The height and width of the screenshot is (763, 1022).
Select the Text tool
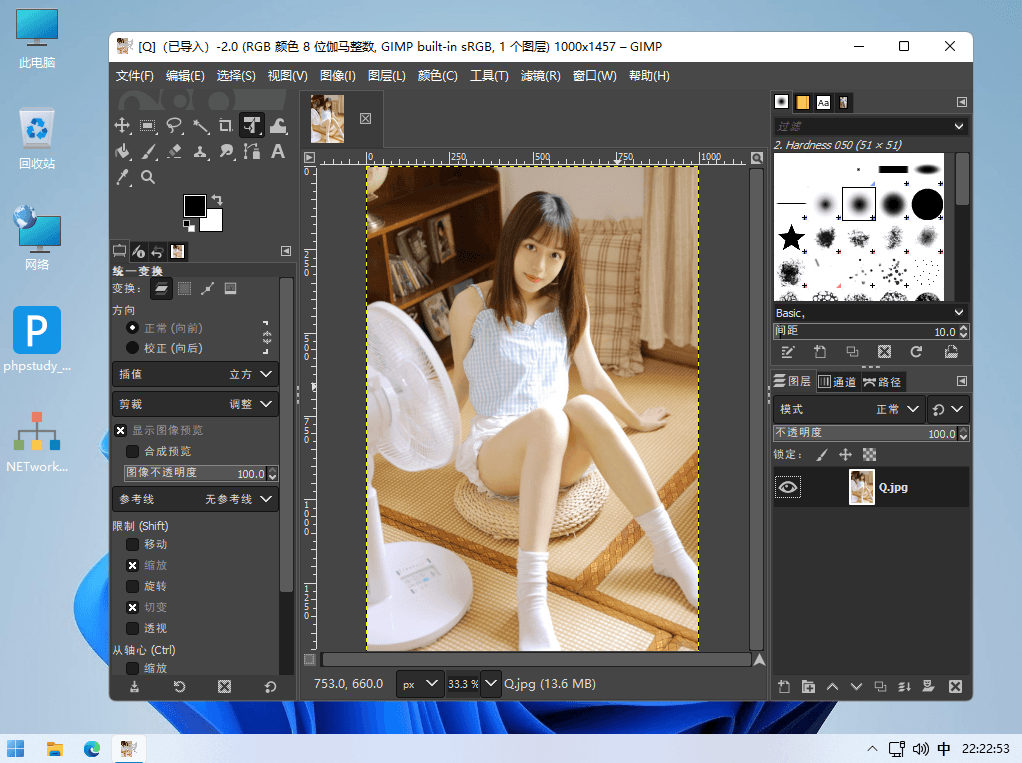[x=278, y=151]
